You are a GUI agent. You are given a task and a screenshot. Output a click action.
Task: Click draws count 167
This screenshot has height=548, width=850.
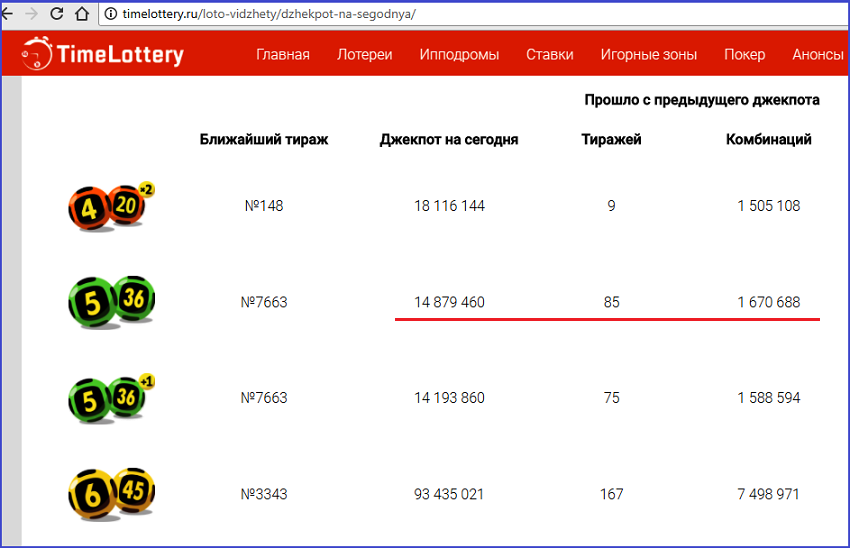[611, 494]
